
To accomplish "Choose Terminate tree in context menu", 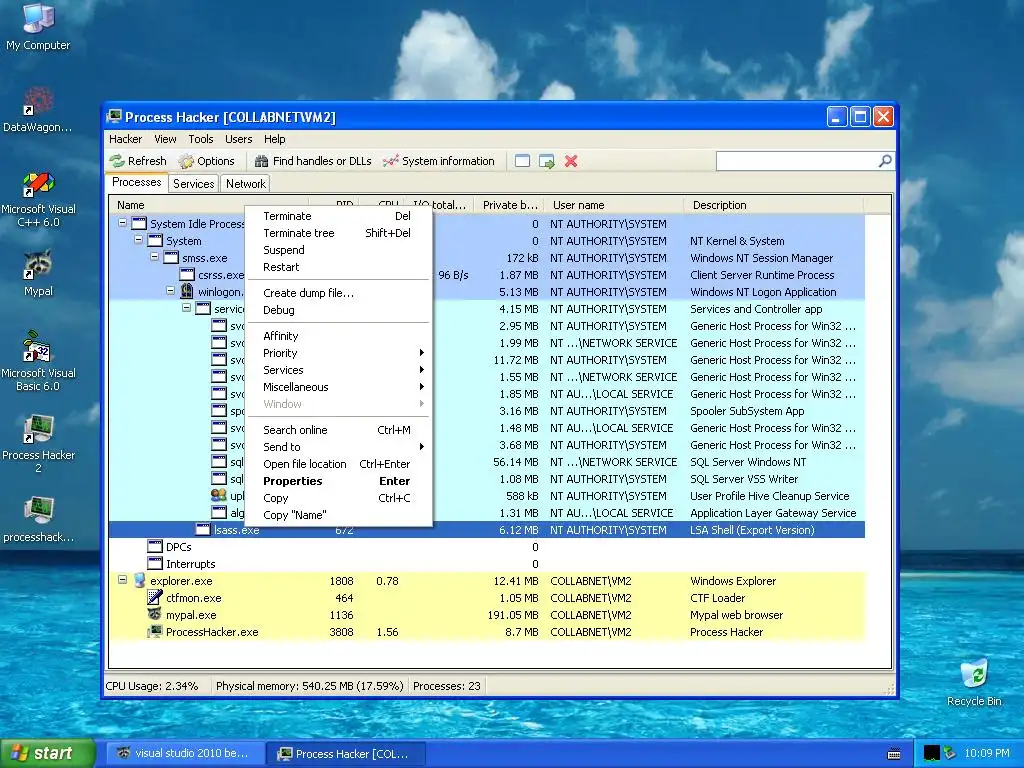I will tap(338, 232).
